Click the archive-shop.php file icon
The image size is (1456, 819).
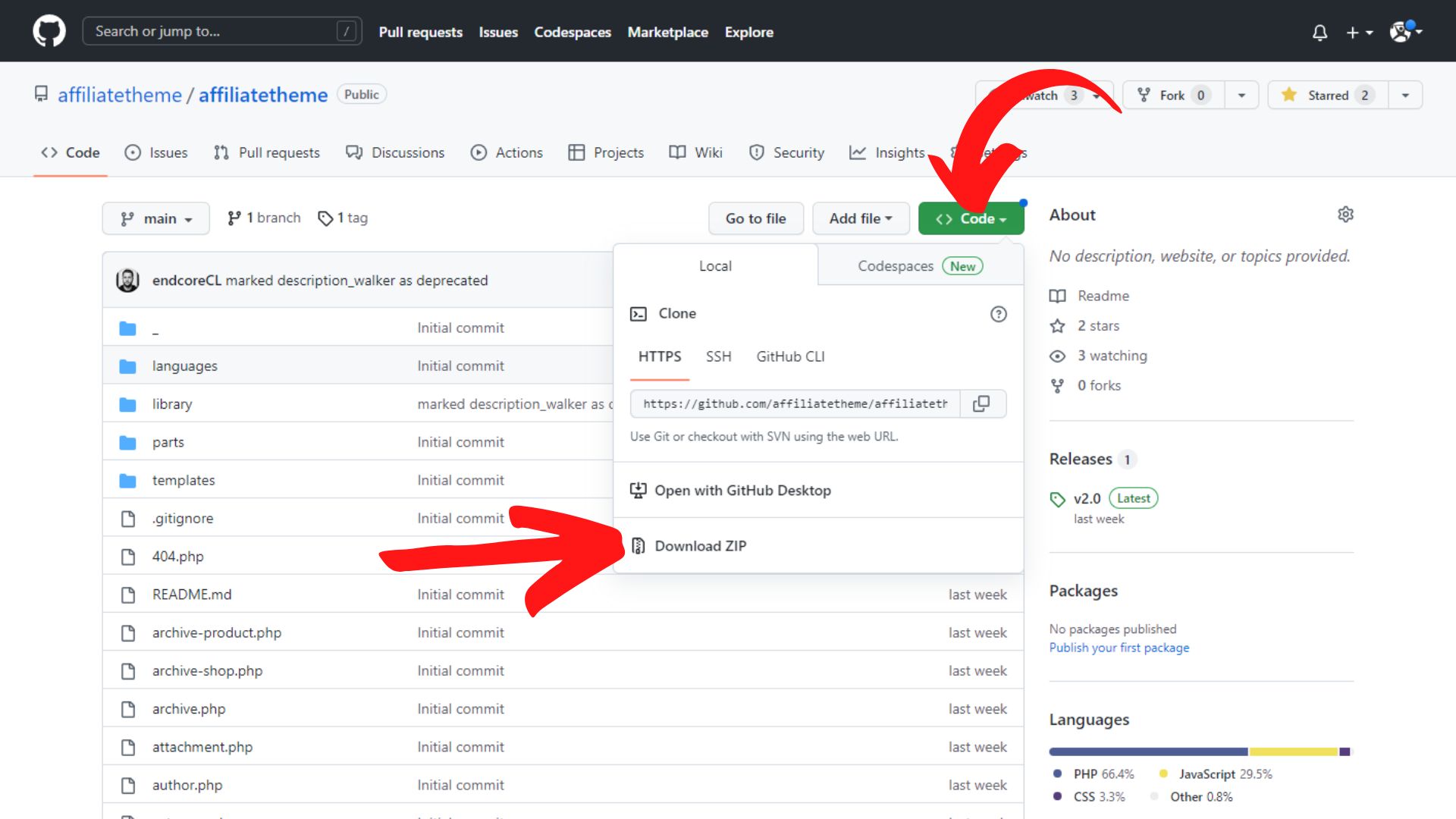(128, 671)
